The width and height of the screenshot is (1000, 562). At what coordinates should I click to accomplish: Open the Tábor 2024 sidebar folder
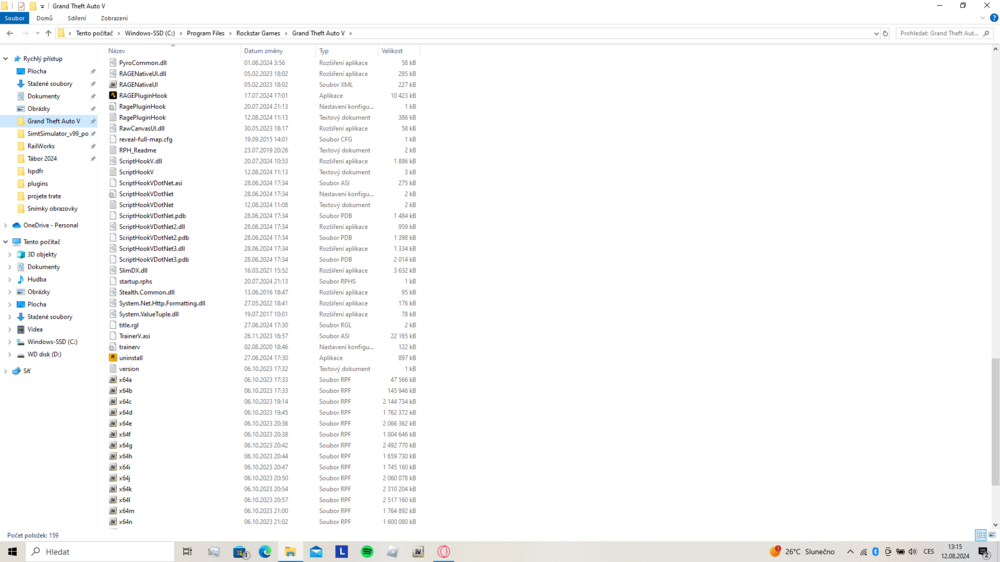[x=42, y=159]
